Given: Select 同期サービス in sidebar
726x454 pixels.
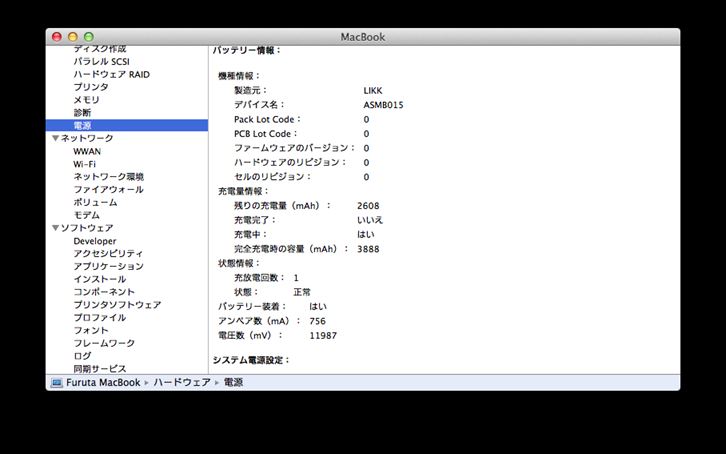Looking at the screenshot, I should click(x=100, y=369).
